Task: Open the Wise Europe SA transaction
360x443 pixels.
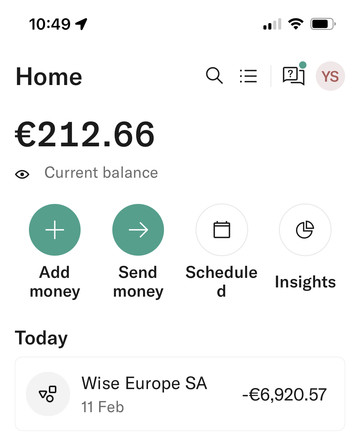Action: (180, 394)
